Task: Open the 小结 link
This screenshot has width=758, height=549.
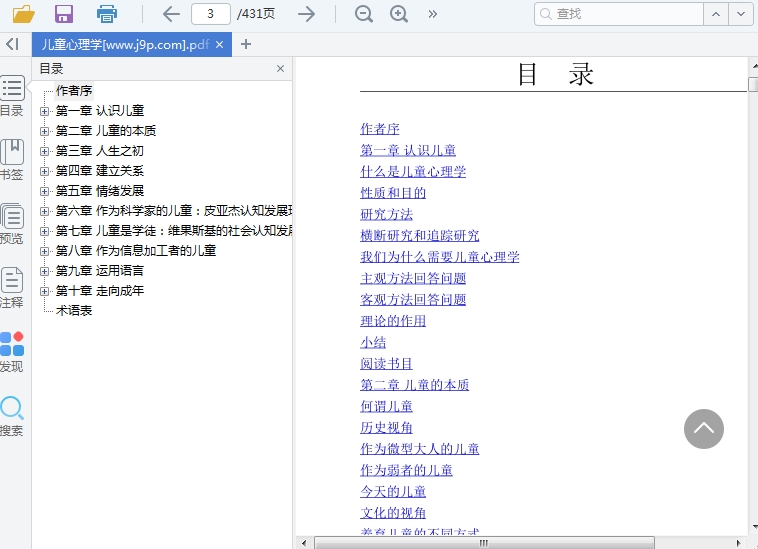Action: (373, 342)
